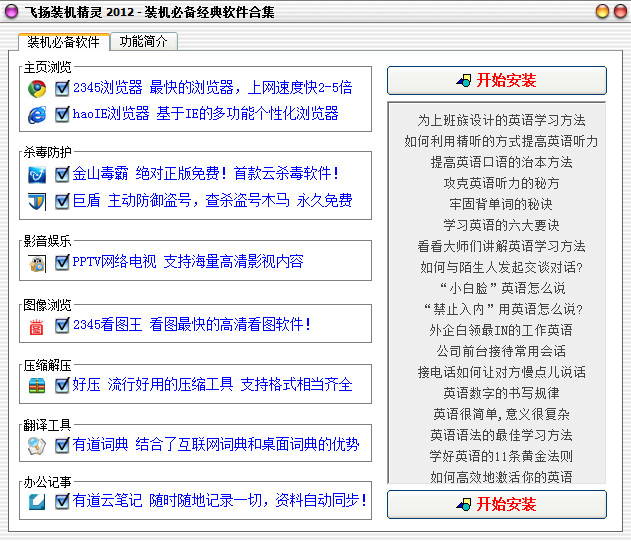
Task: Click “小白脸”英语怎么说
Action: pyautogui.click(x=501, y=288)
